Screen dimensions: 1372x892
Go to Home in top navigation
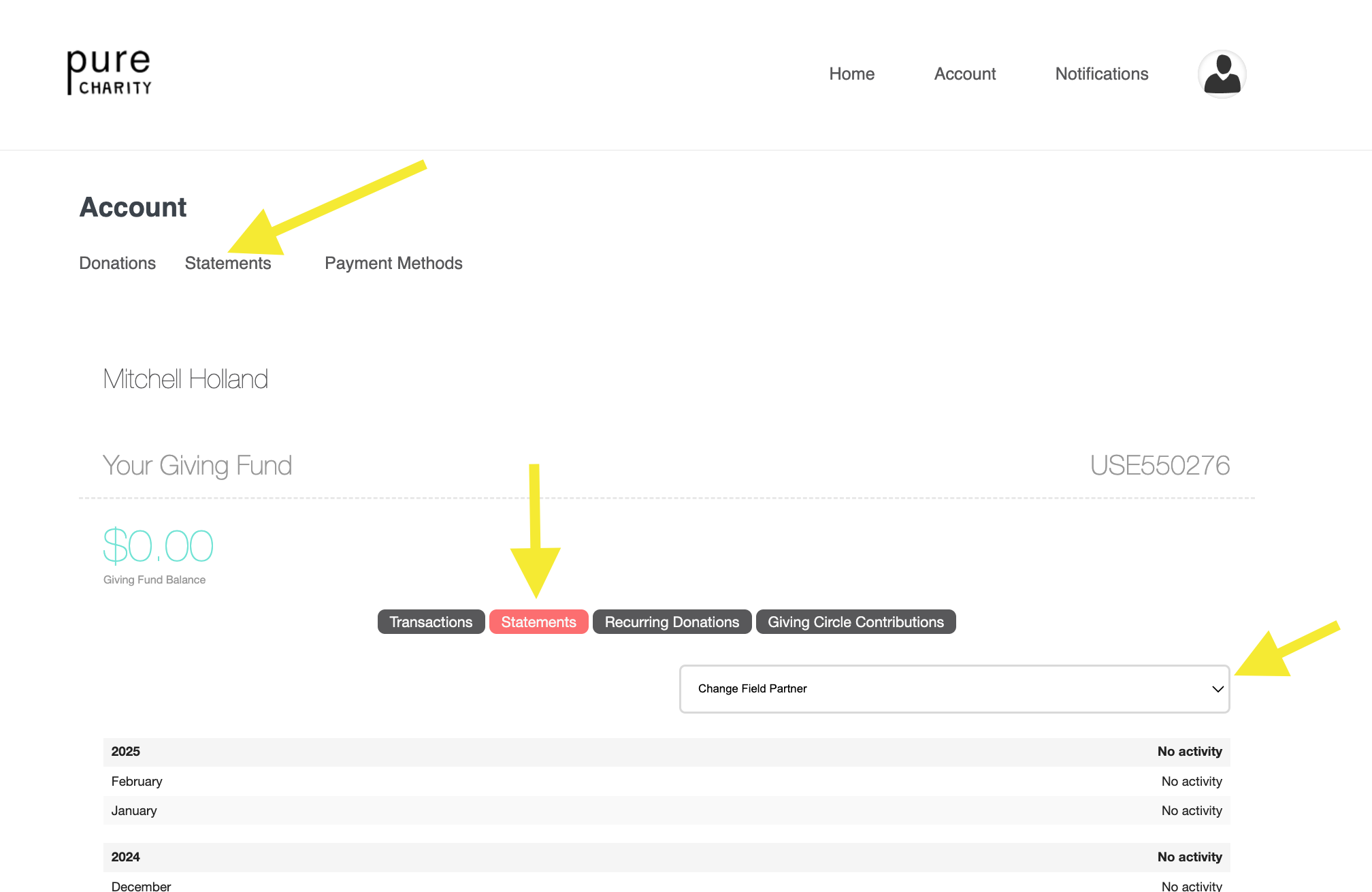click(851, 74)
